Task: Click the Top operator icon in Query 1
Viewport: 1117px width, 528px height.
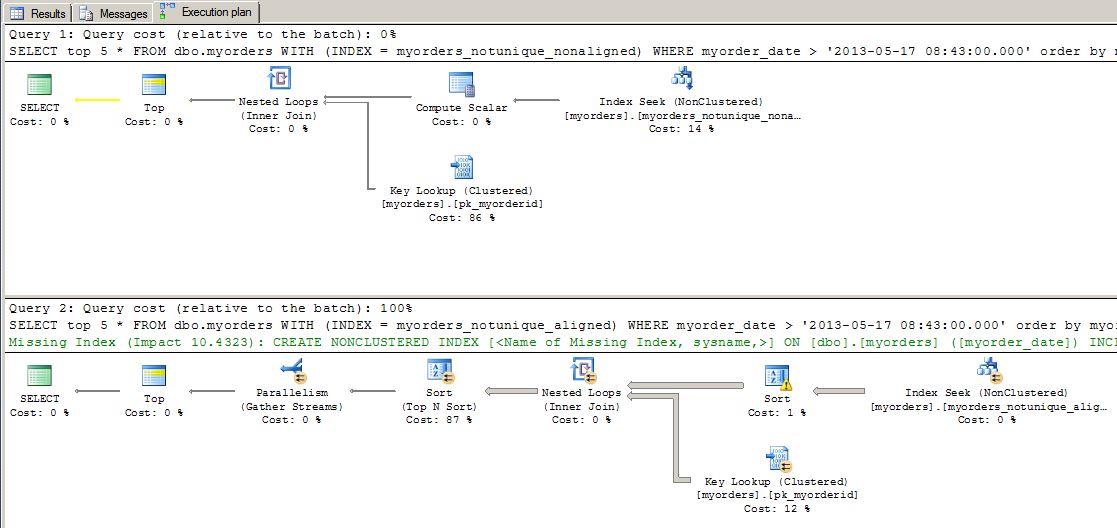Action: 154,84
